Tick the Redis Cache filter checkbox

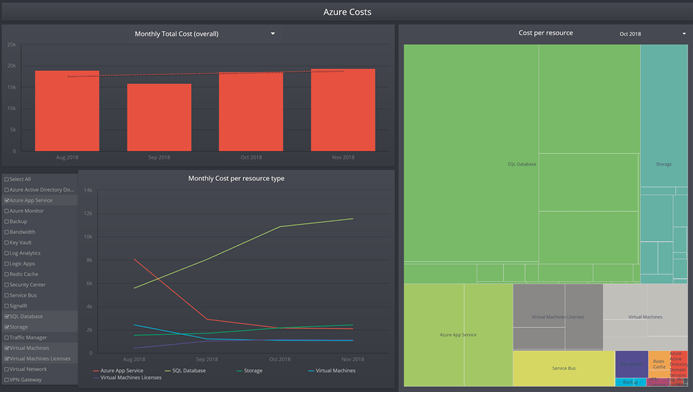[x=7, y=275]
